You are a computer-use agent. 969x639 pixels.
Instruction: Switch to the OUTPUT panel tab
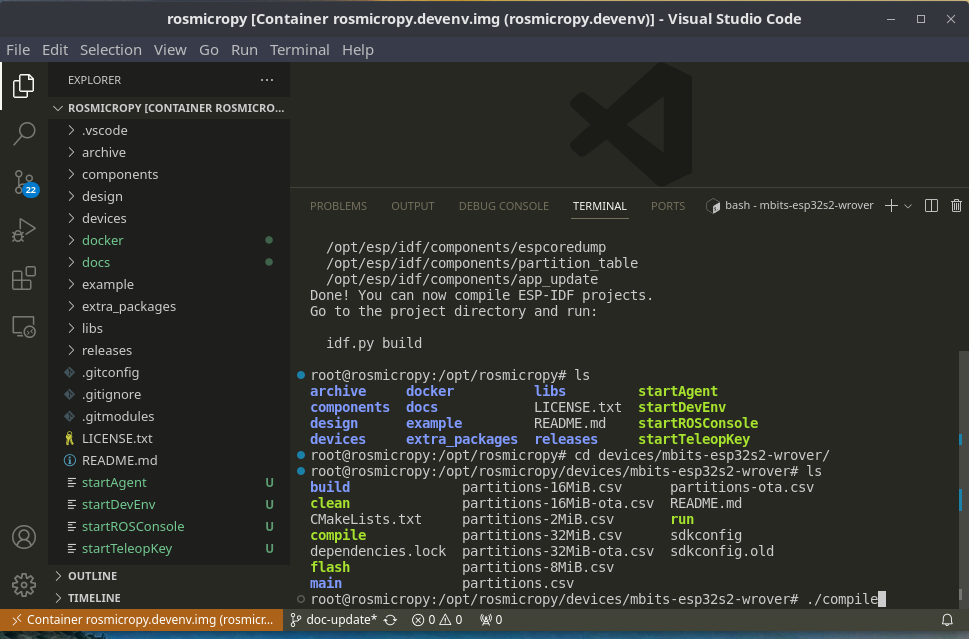click(413, 206)
